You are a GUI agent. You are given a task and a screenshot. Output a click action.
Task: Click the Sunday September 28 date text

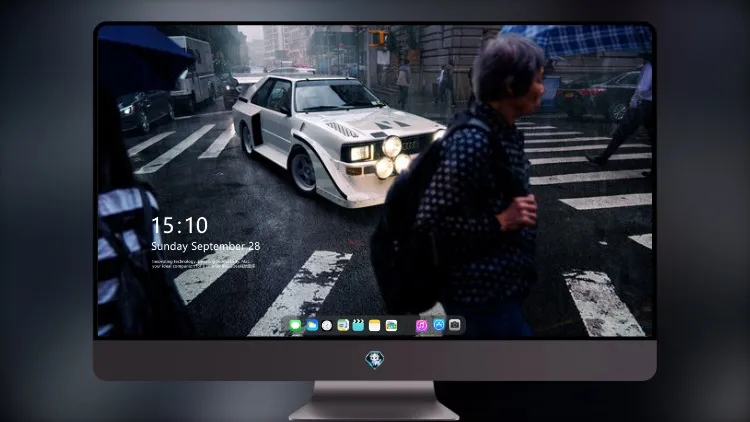[x=206, y=246]
